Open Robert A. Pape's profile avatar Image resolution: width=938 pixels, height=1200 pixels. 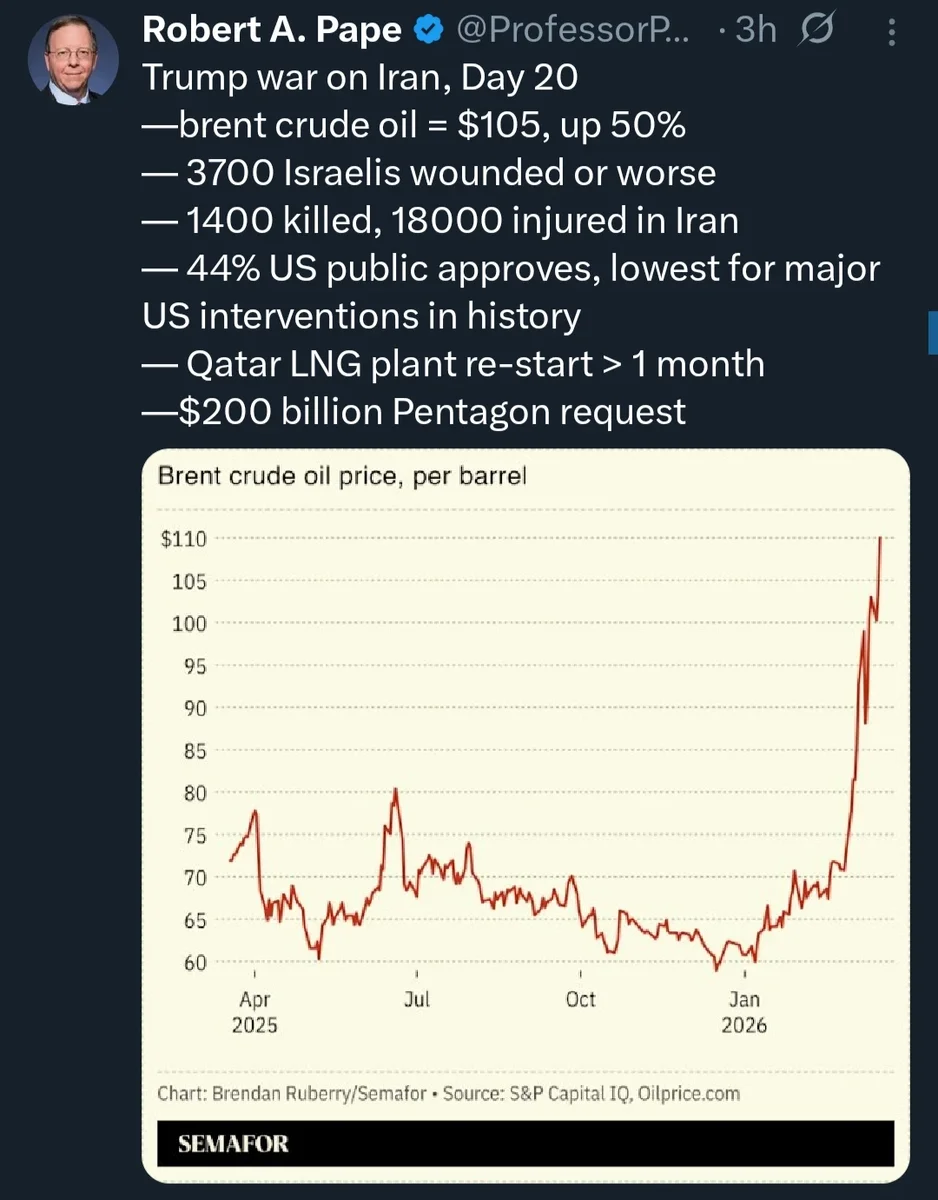(74, 61)
